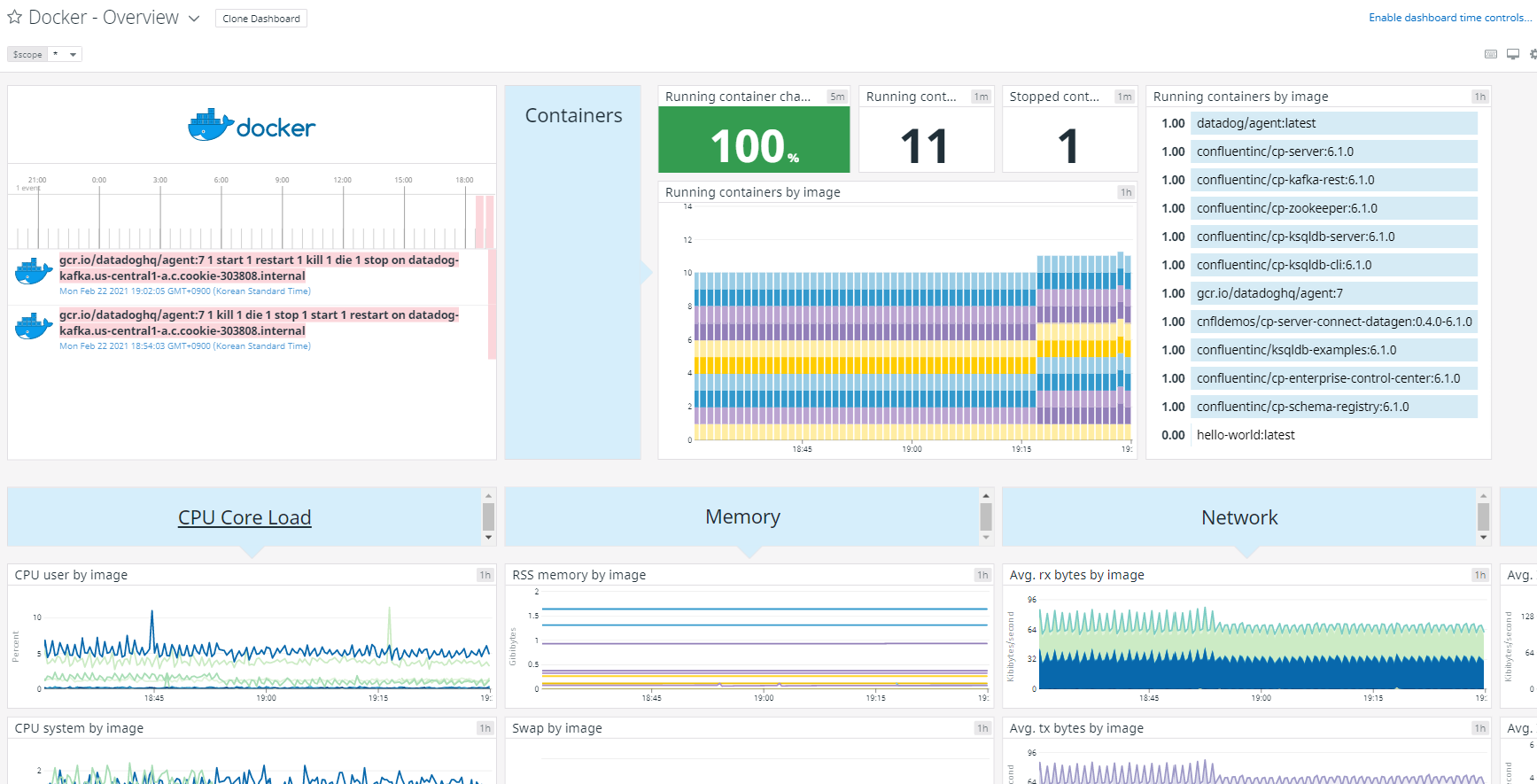1537x784 pixels.
Task: Open the 1h timeframe on Avg. rx bytes
Action: (x=1480, y=575)
